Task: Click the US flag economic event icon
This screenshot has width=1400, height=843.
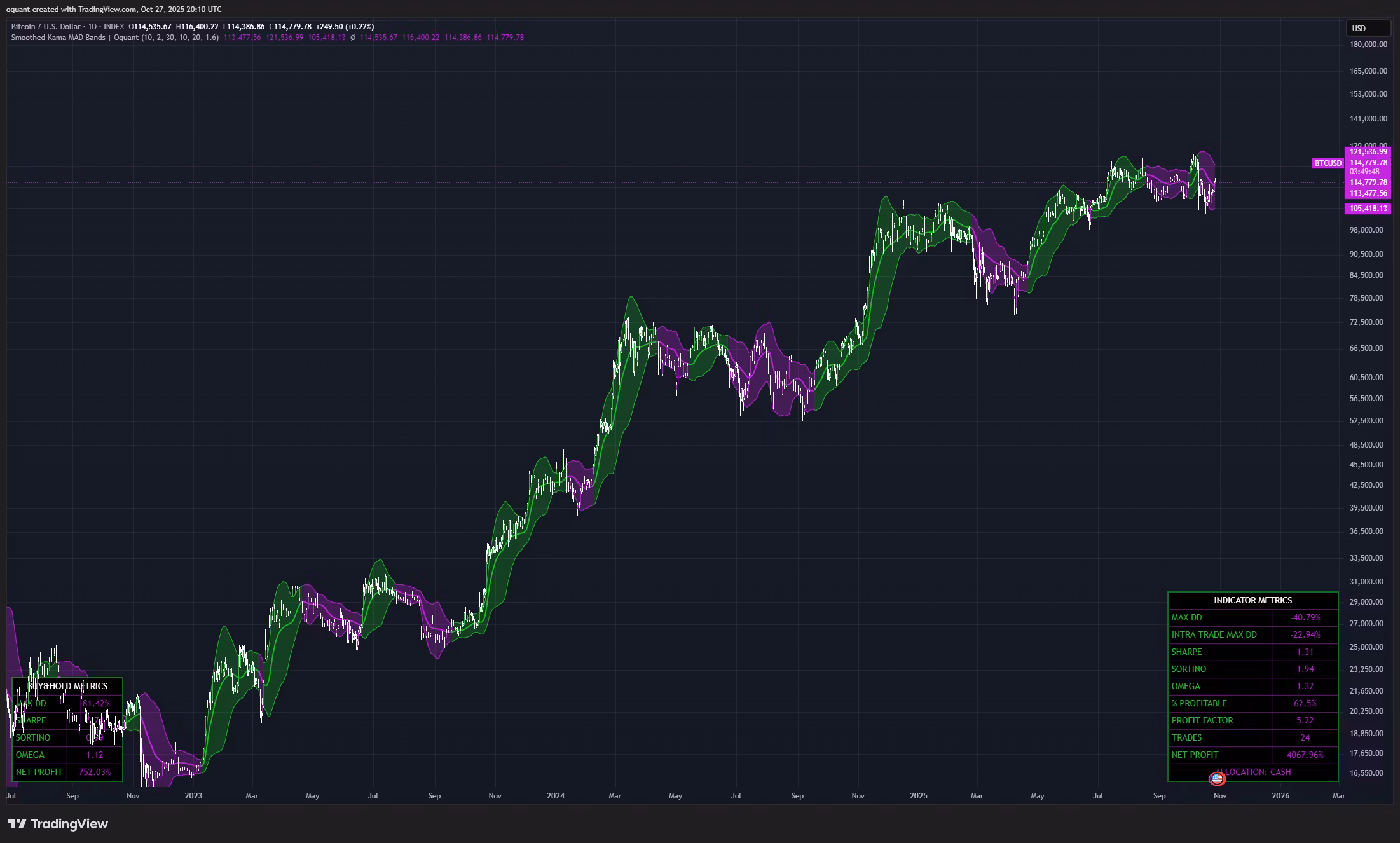Action: tap(1217, 778)
